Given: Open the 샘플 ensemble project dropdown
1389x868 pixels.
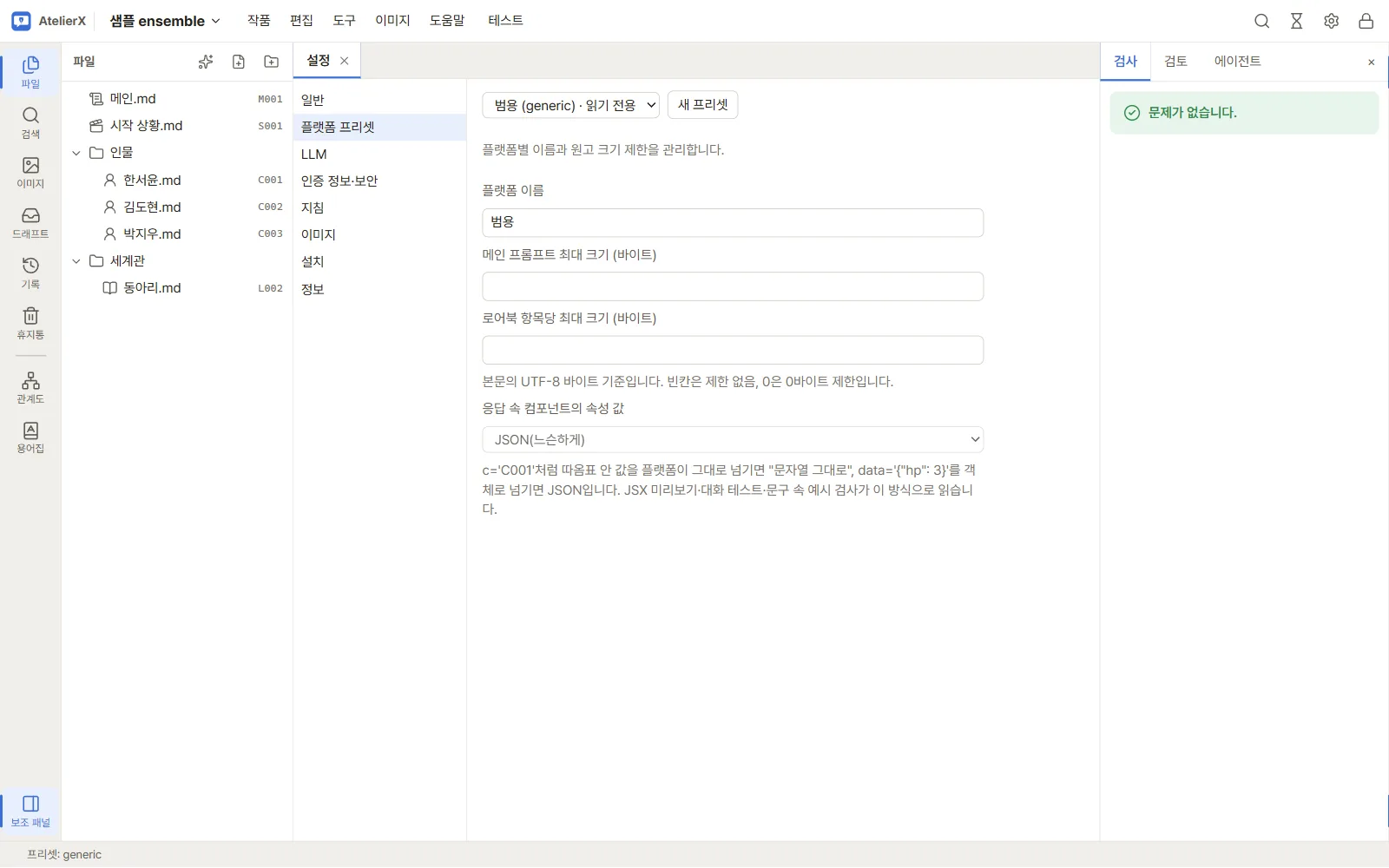Looking at the screenshot, I should tap(165, 21).
